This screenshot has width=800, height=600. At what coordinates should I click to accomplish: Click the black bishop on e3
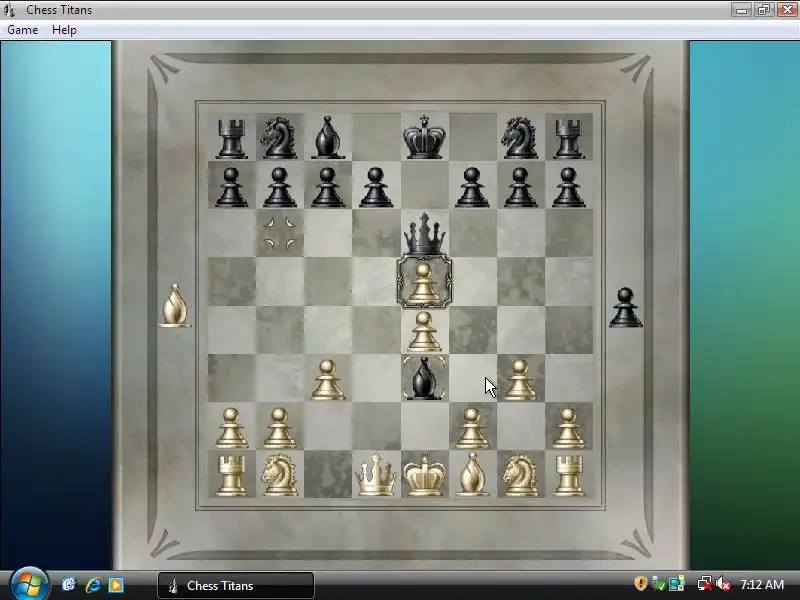tap(424, 378)
